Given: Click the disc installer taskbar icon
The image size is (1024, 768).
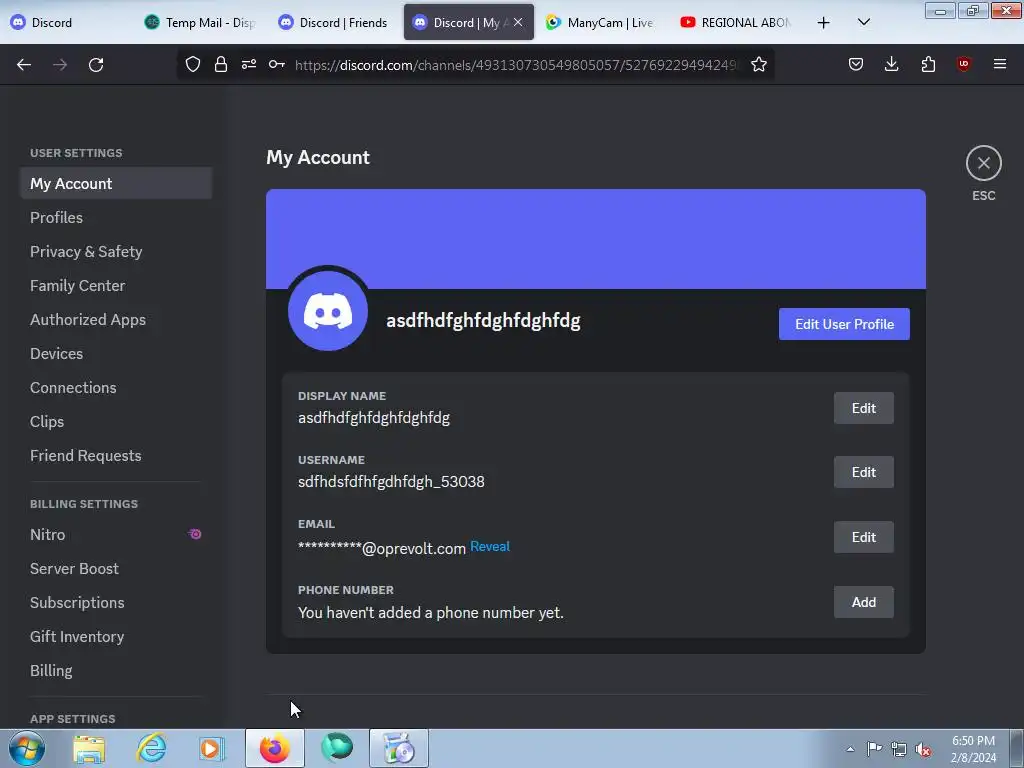Looking at the screenshot, I should pyautogui.click(x=399, y=748).
